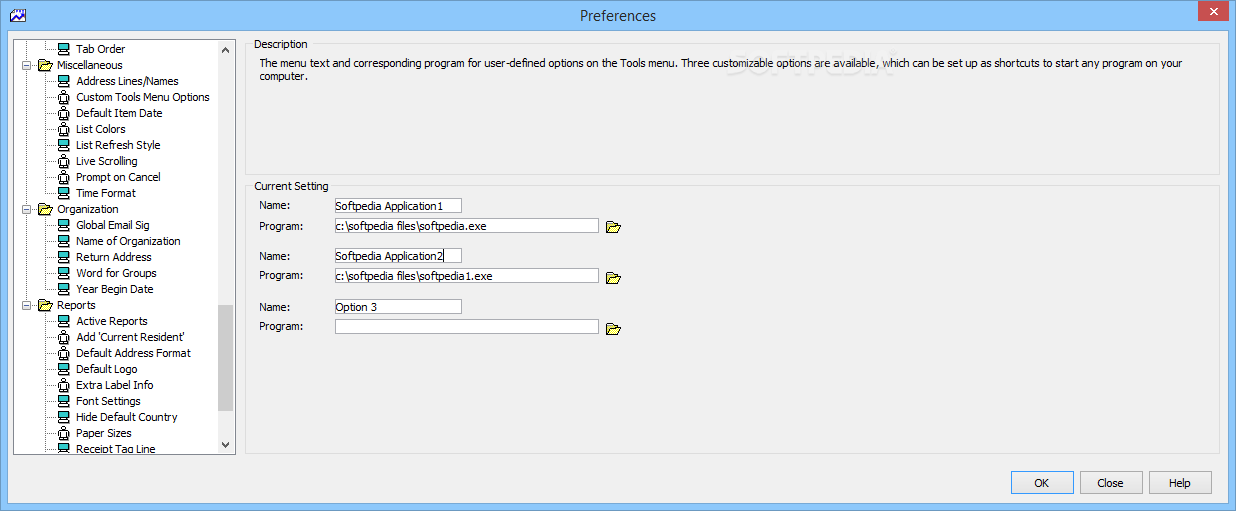The width and height of the screenshot is (1236, 511).
Task: Click the Year Begin Date icon
Action: coord(64,289)
